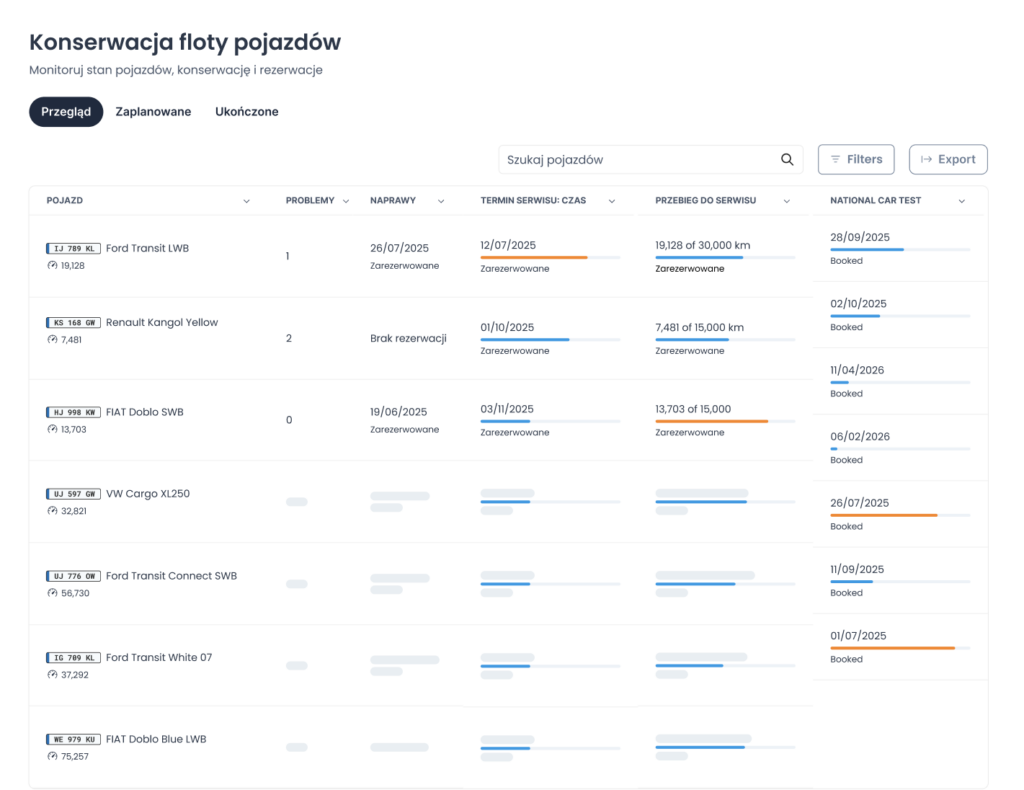Open the Problemy column dropdown chevron

pyautogui.click(x=345, y=201)
